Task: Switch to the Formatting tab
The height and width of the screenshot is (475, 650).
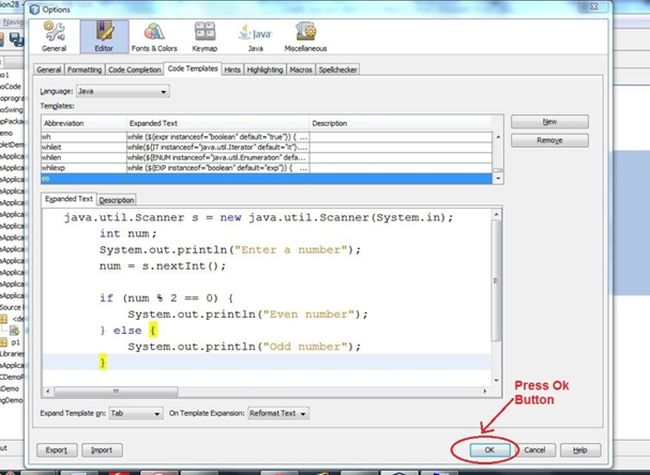Action: pyautogui.click(x=85, y=70)
